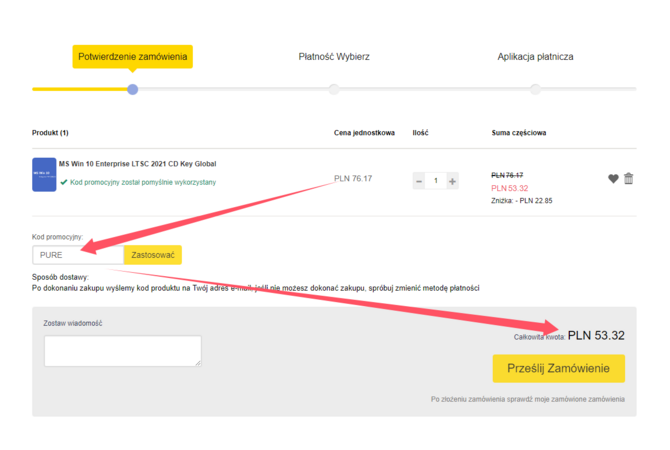Switch to the Płatność Wybierz step
The height and width of the screenshot is (450, 670).
(x=334, y=57)
